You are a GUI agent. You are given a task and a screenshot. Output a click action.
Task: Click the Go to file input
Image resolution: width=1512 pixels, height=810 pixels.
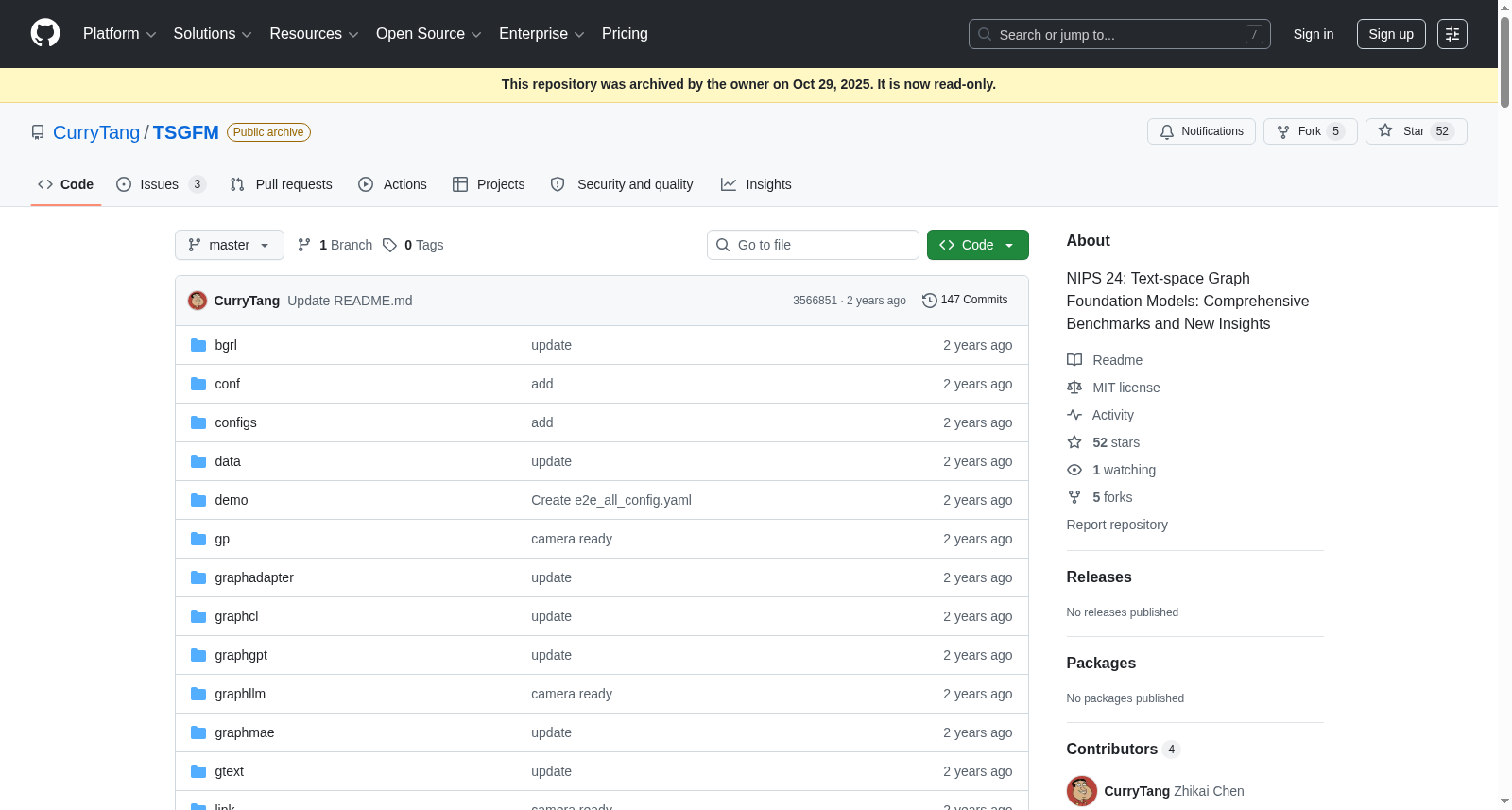tap(813, 245)
